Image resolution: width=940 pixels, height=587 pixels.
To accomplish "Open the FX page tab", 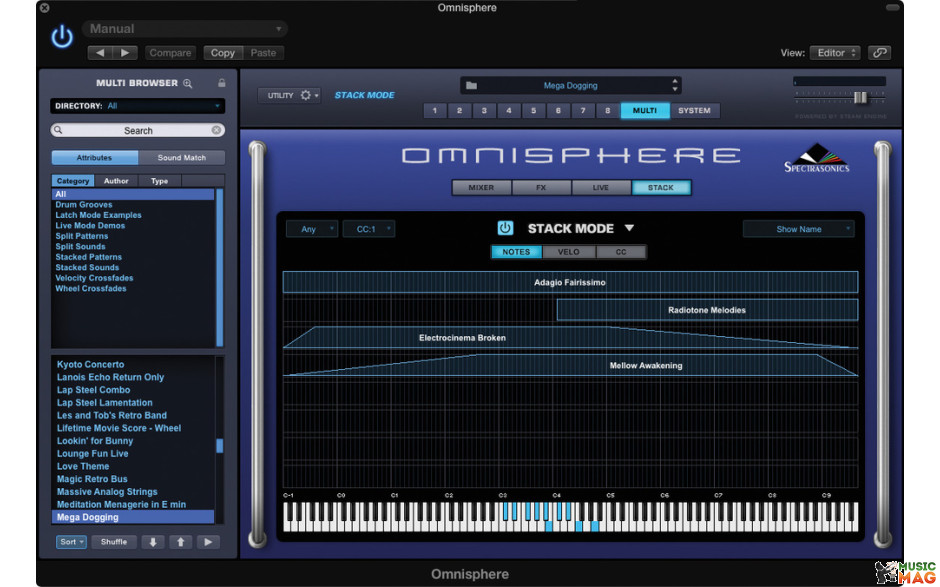I will [x=541, y=188].
